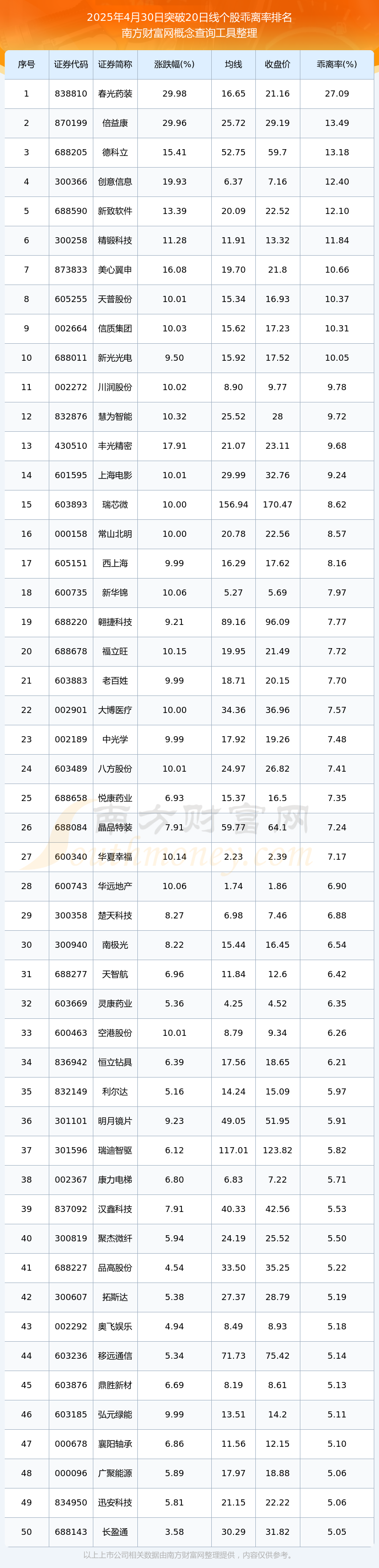
Task: Click the footer disclaimer text
Action: pos(189,1555)
